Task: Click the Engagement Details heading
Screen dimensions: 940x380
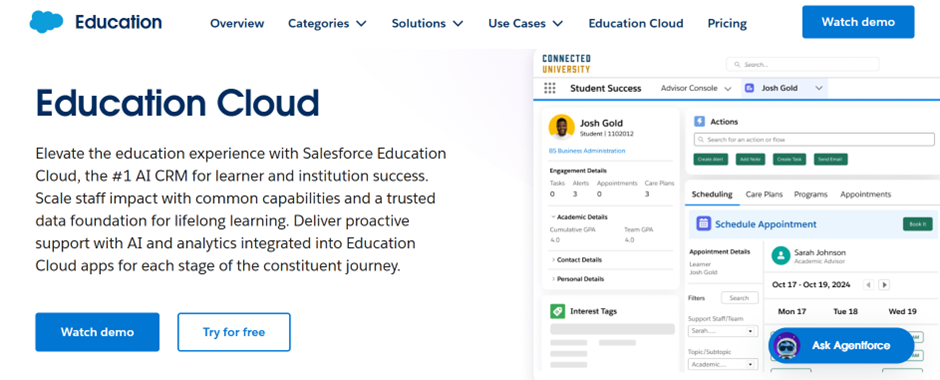Action: [x=578, y=171]
